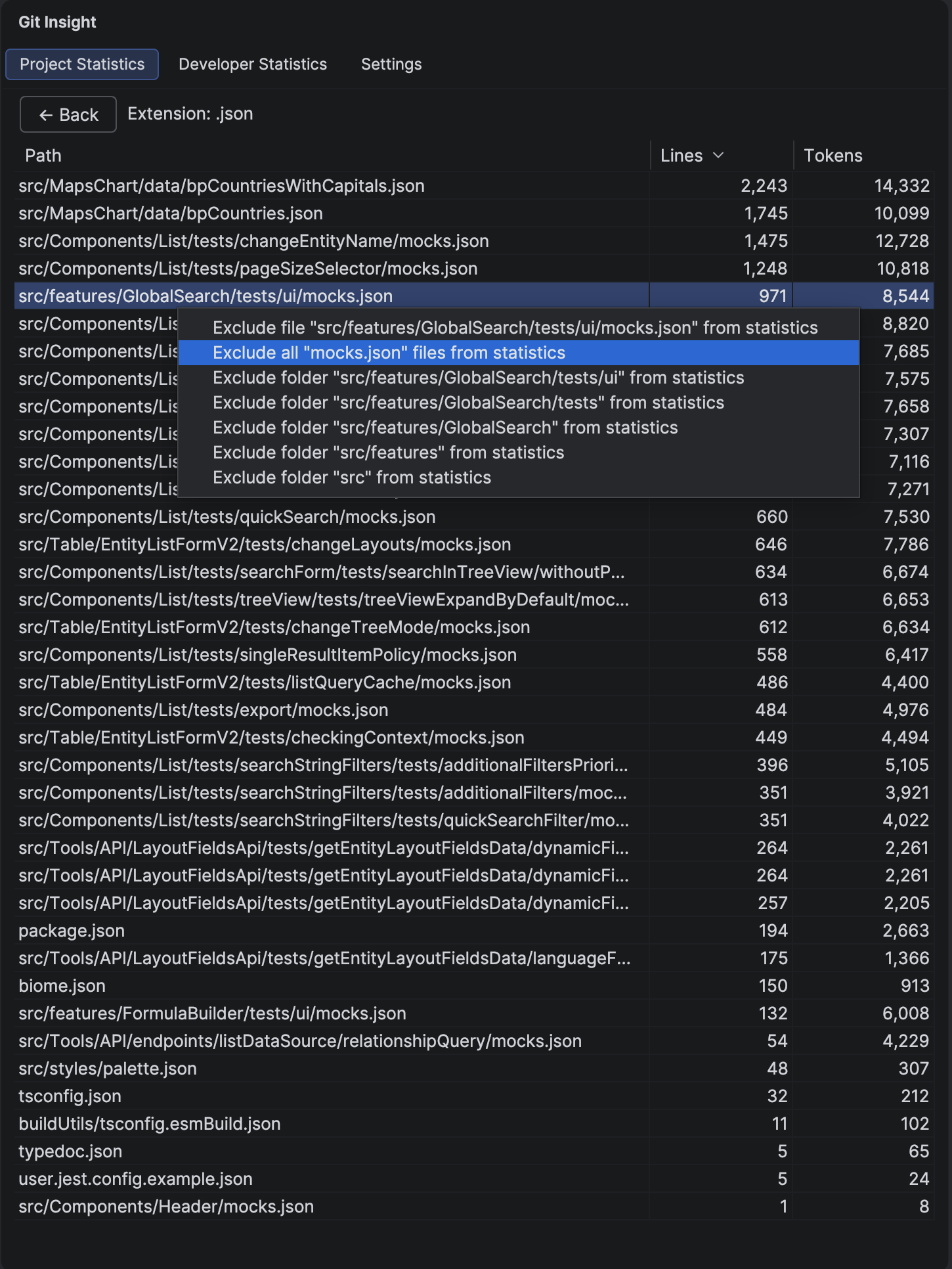This screenshot has width=952, height=1269.
Task: Select the package.json row
Action: 474,931
